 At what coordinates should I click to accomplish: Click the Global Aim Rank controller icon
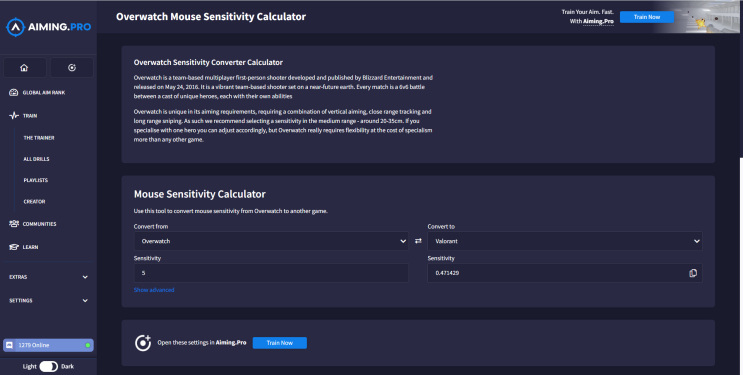point(14,92)
